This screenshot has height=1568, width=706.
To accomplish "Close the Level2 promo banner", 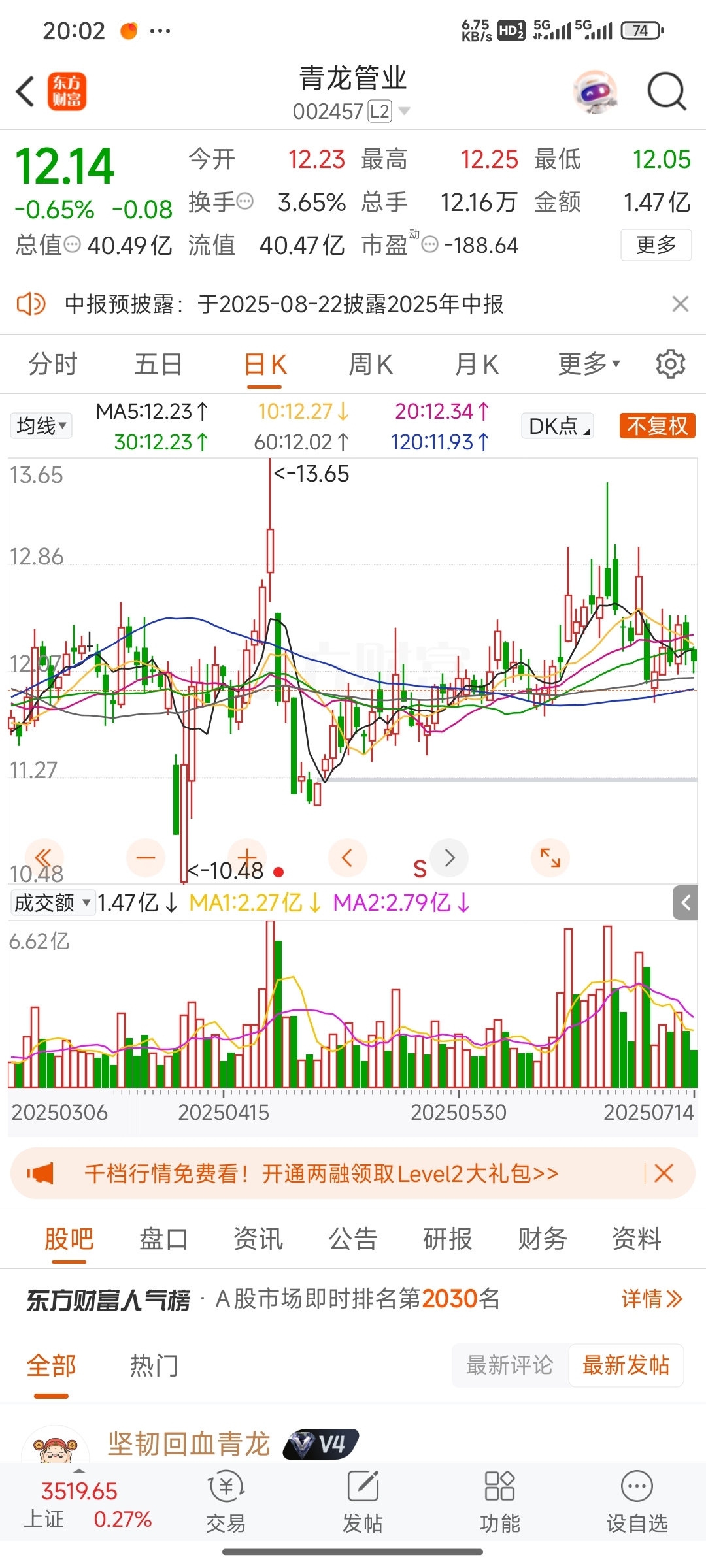I will (x=664, y=1173).
